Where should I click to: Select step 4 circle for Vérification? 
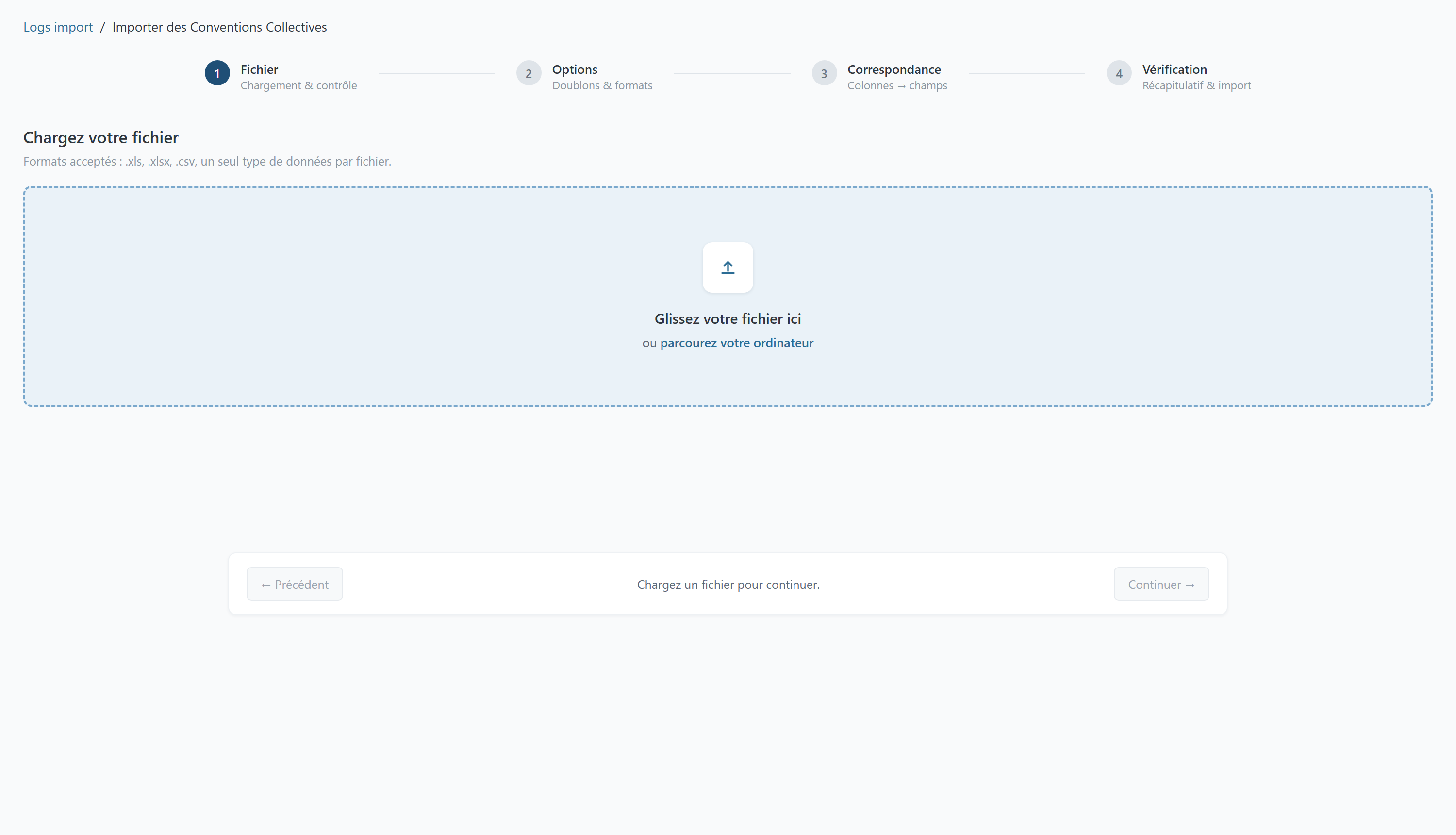(1119, 73)
